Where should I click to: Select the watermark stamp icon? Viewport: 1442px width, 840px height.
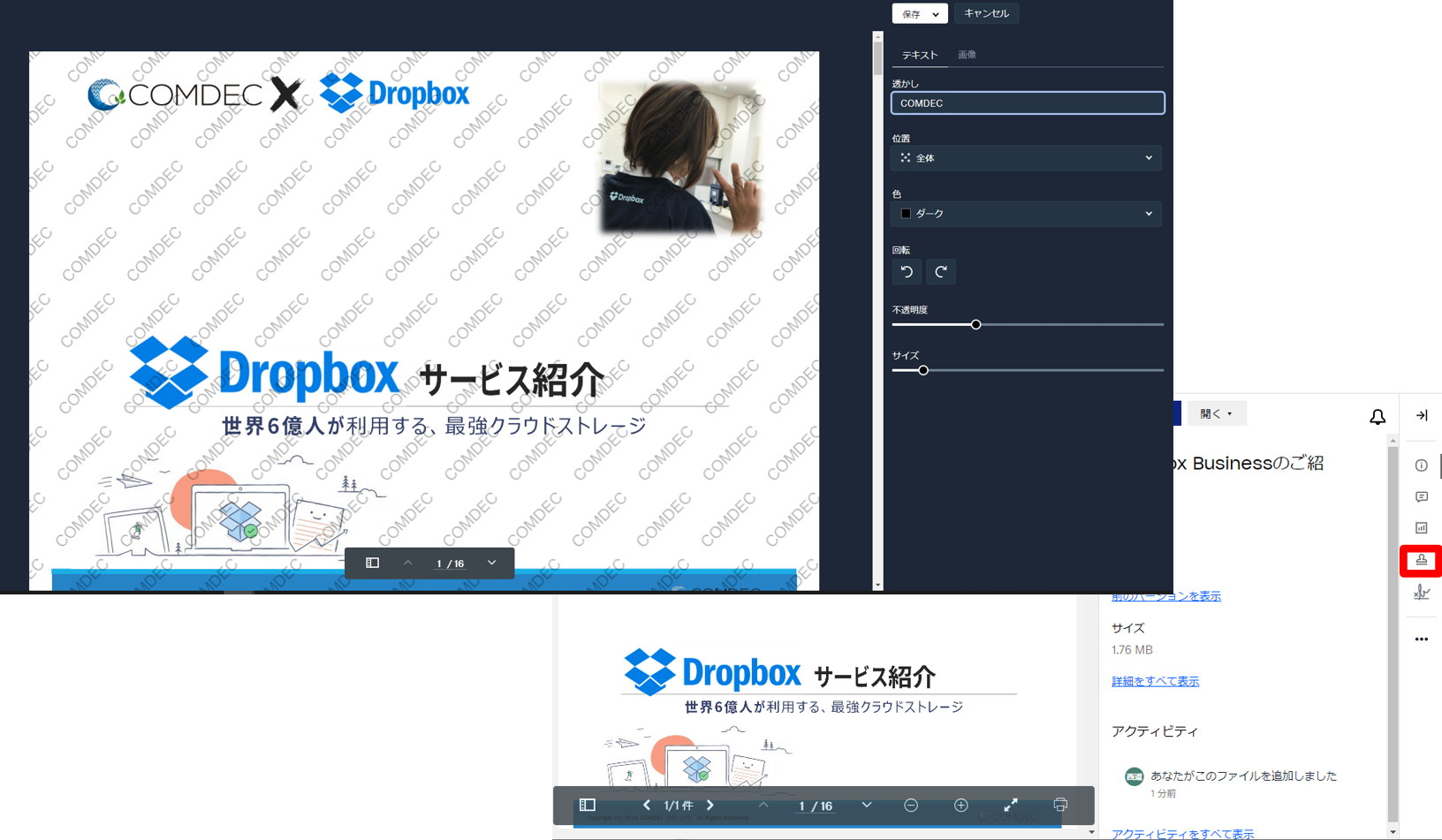click(1422, 560)
